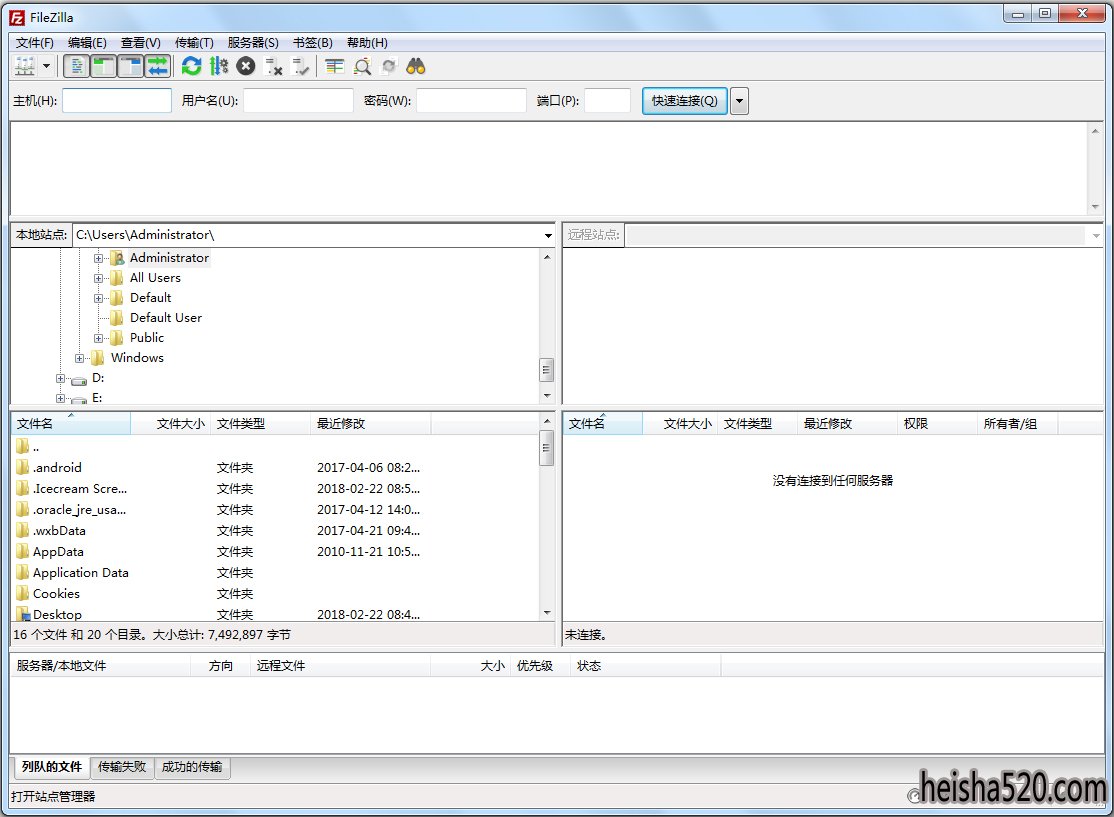The width and height of the screenshot is (1114, 817).
Task: Toggle transfer queue display
Action: coord(158,67)
